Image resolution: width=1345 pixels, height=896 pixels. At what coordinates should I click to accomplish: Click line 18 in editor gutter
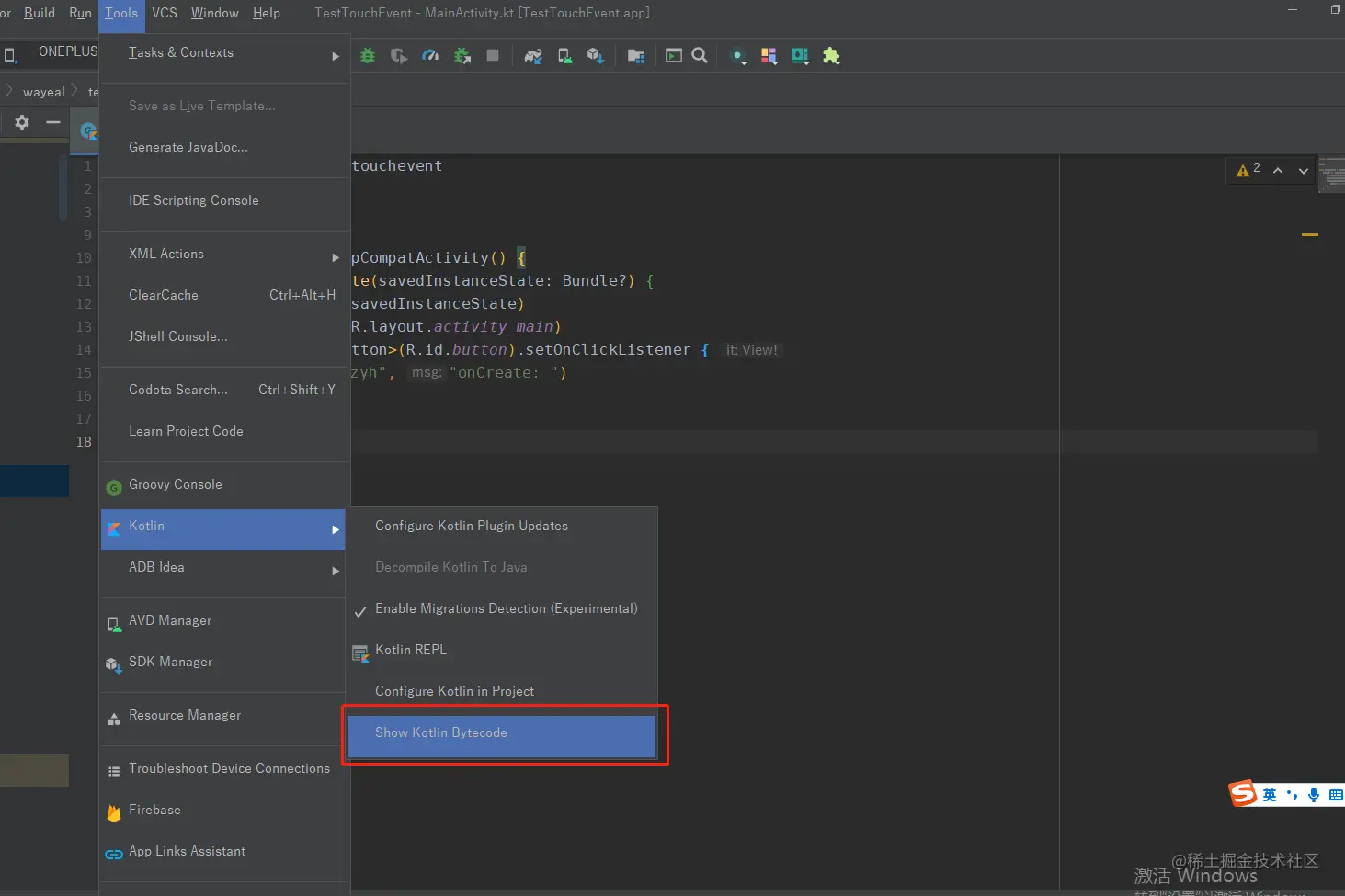click(84, 442)
